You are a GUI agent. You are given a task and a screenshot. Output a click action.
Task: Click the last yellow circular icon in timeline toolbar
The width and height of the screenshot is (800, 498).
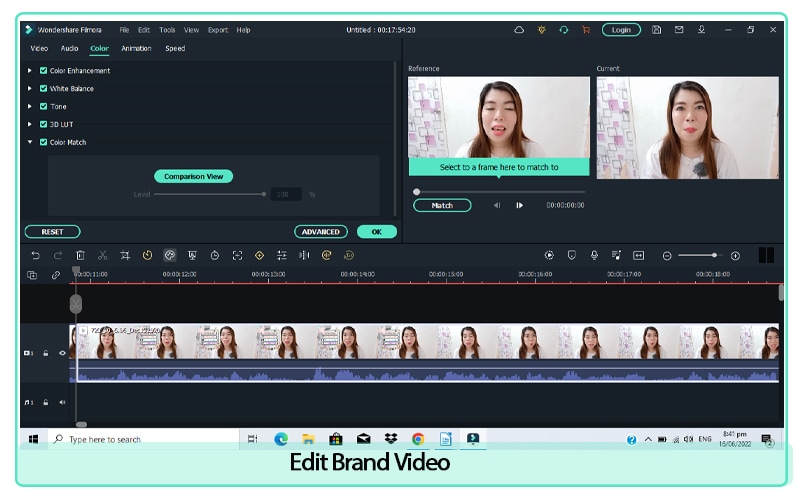click(349, 256)
